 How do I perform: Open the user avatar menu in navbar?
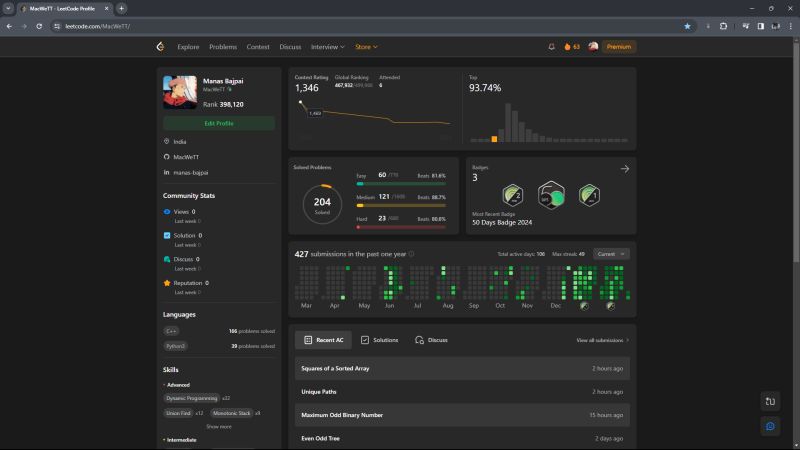click(x=593, y=46)
